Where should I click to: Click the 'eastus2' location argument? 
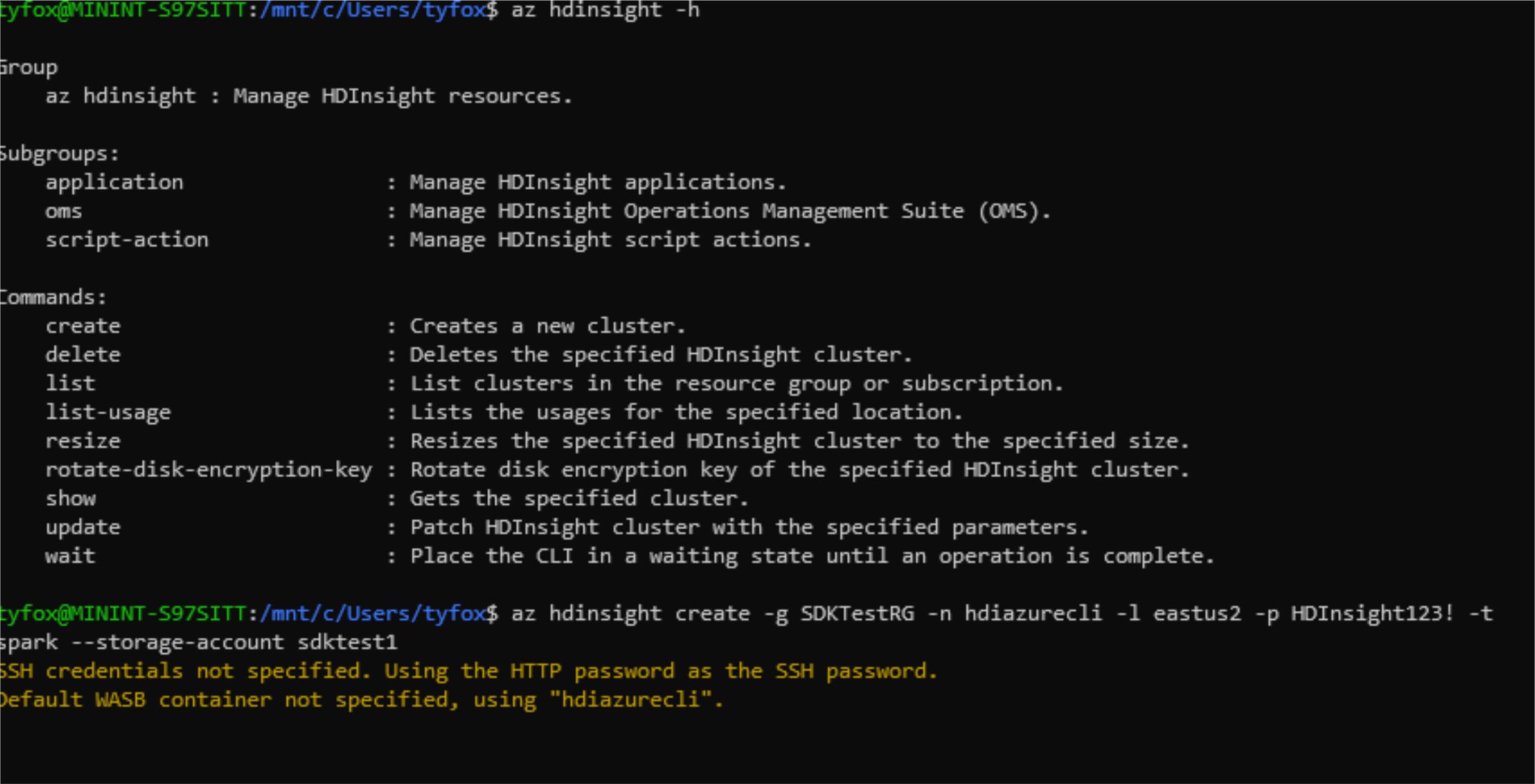tap(1197, 614)
